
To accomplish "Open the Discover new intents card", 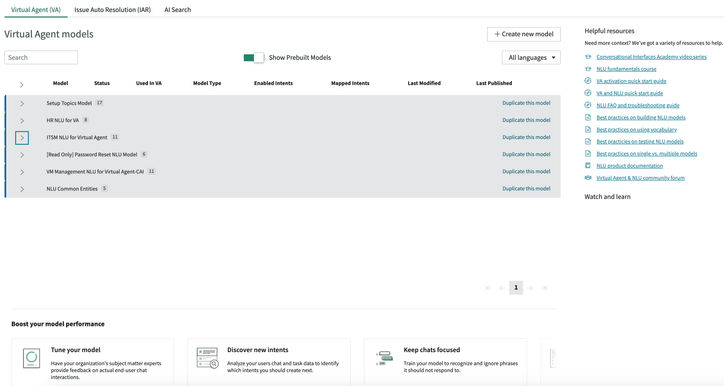I will point(269,362).
